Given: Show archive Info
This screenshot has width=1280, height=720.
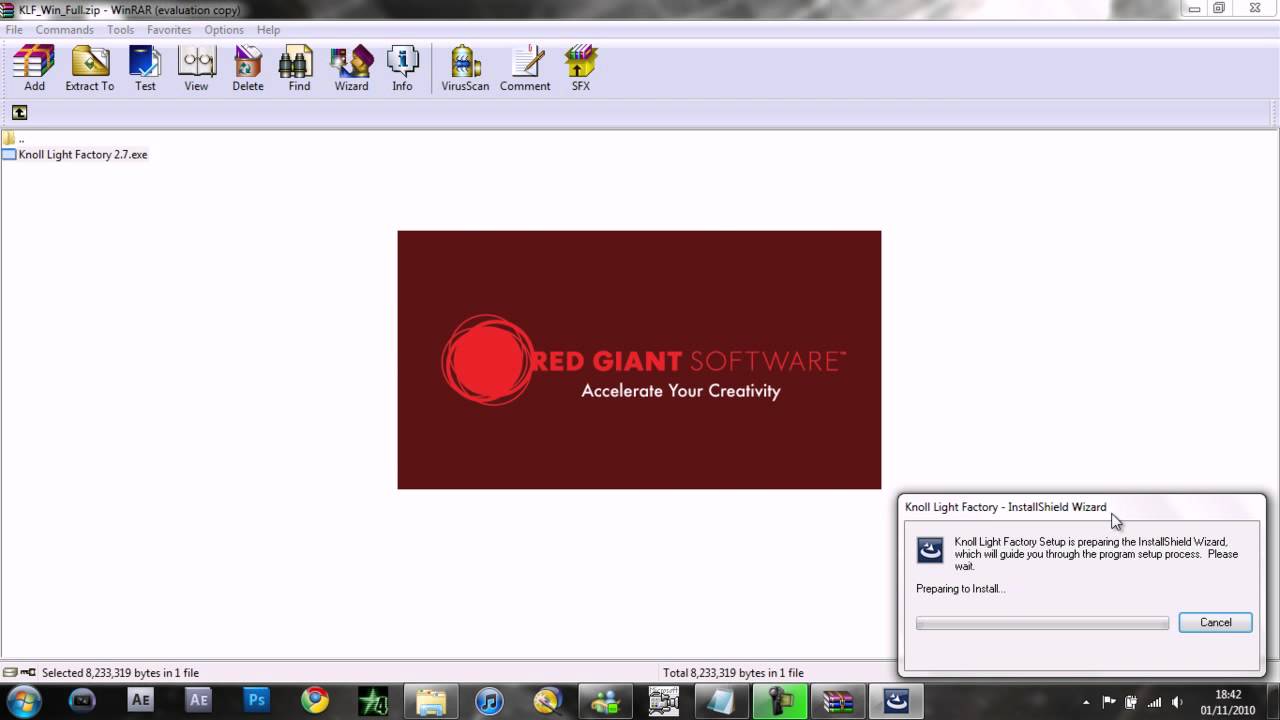Looking at the screenshot, I should pos(402,68).
